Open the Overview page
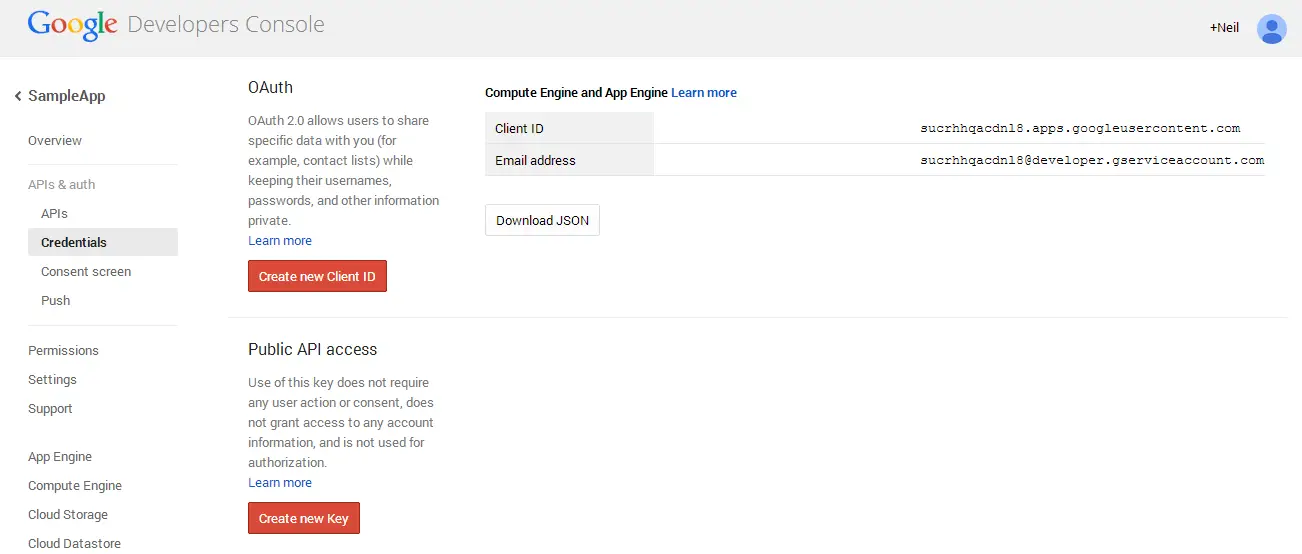 (x=55, y=141)
